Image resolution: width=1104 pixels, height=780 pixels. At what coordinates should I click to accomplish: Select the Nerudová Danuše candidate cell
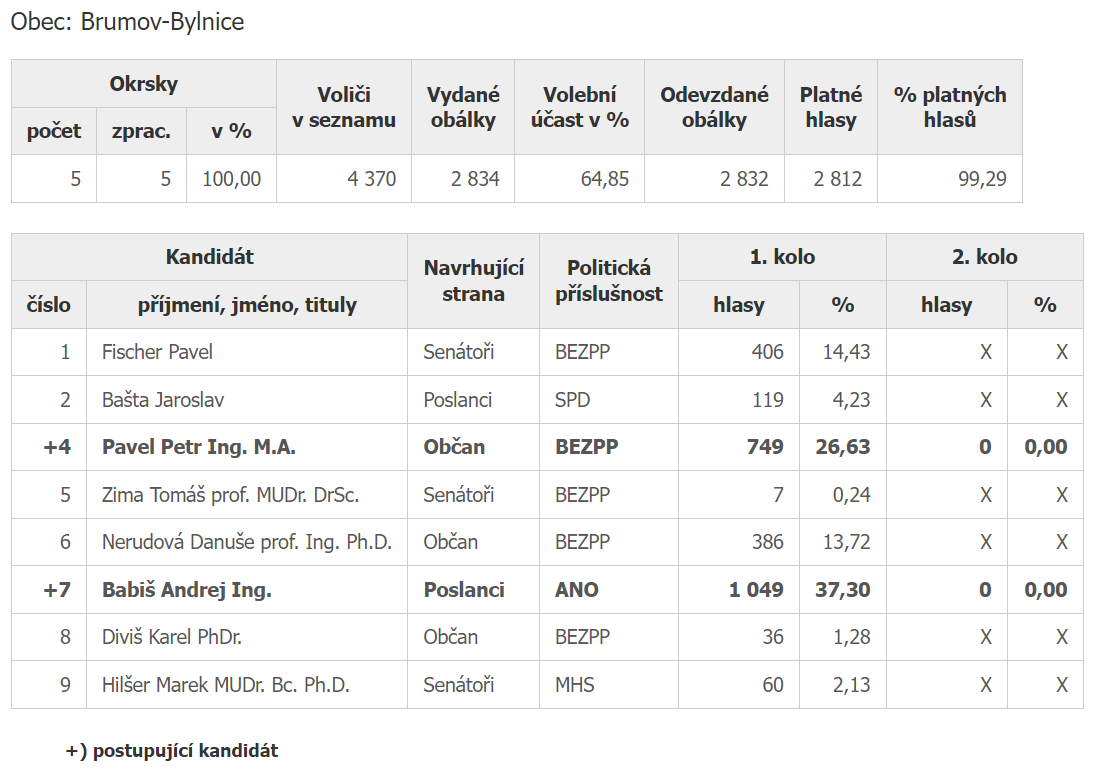(246, 542)
